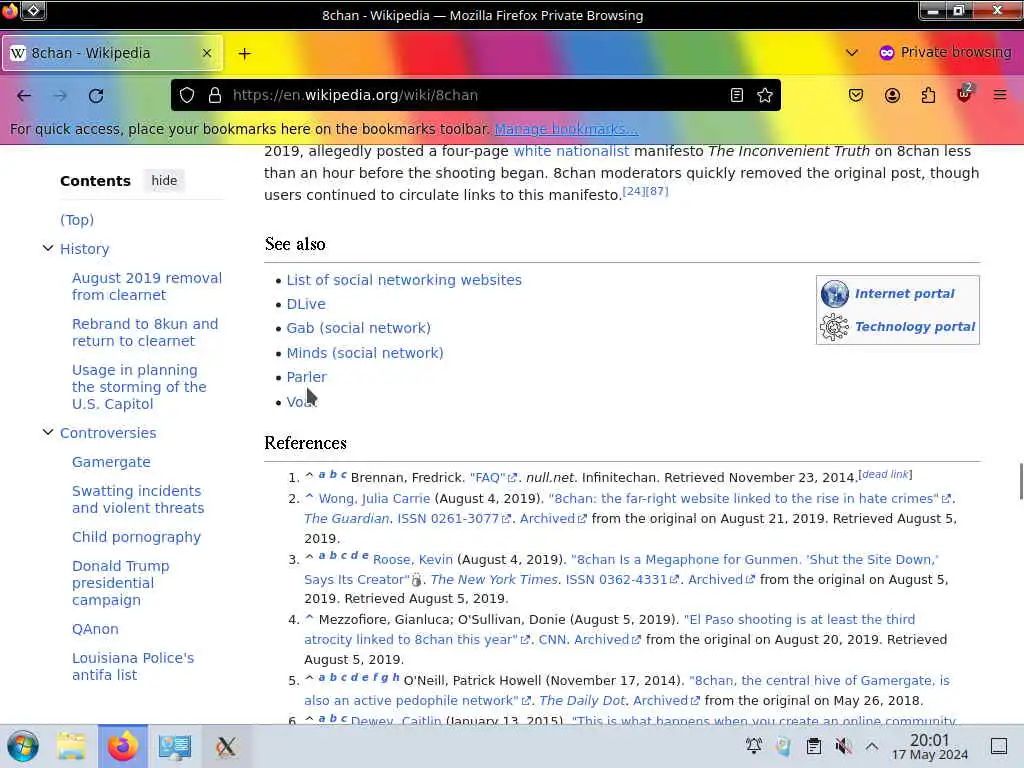
Task: Open Gab (social network) link
Action: click(x=359, y=328)
